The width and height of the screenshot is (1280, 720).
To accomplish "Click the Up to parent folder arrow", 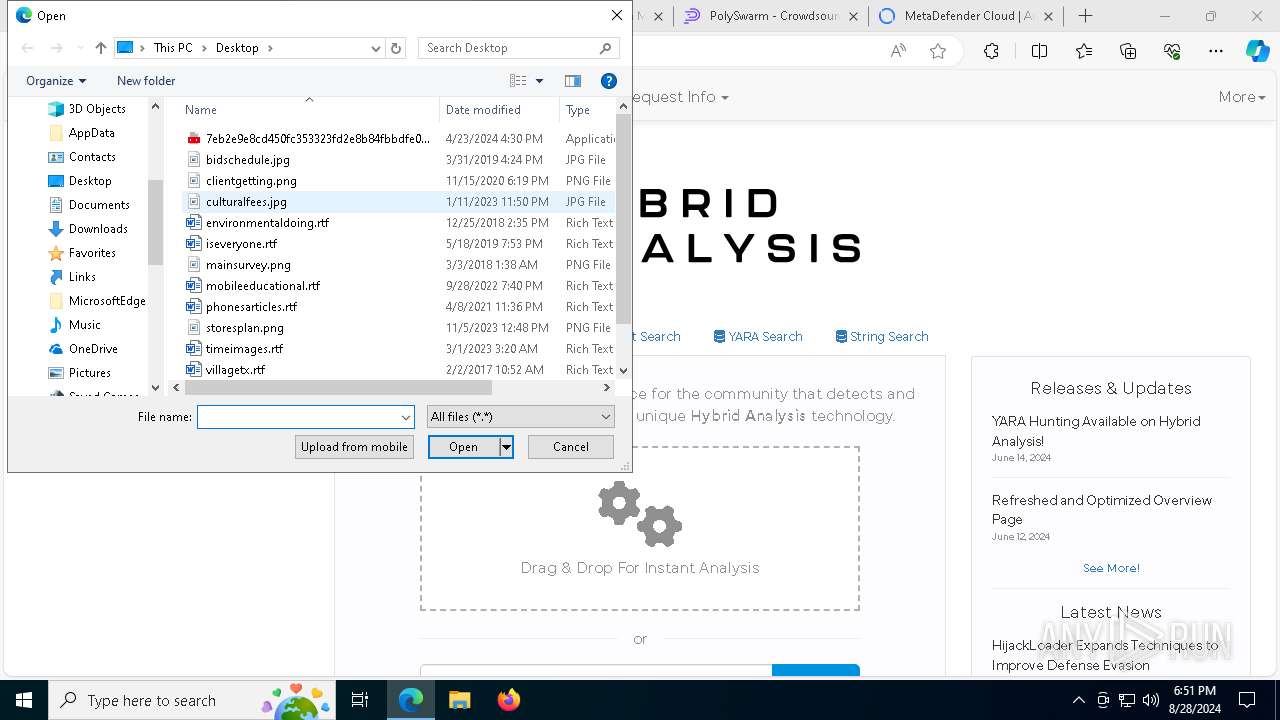I will (x=100, y=48).
